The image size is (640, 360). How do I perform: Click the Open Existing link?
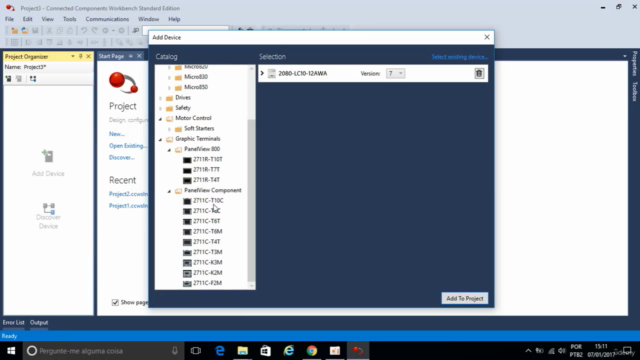128,146
